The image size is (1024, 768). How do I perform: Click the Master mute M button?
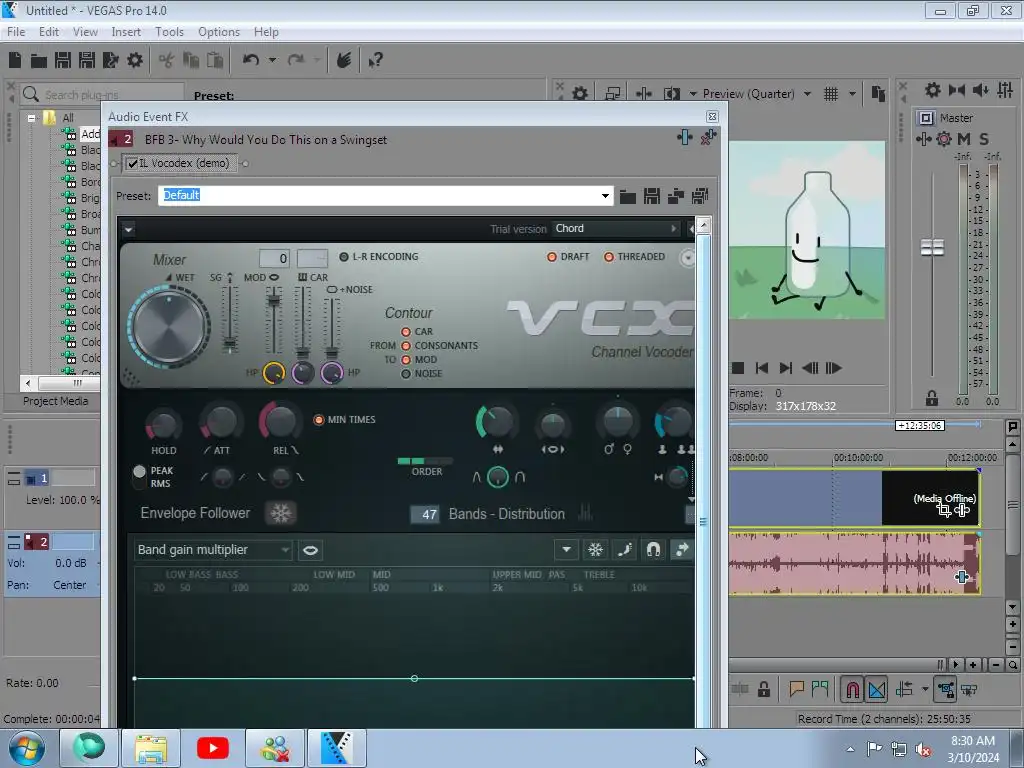[x=964, y=139]
